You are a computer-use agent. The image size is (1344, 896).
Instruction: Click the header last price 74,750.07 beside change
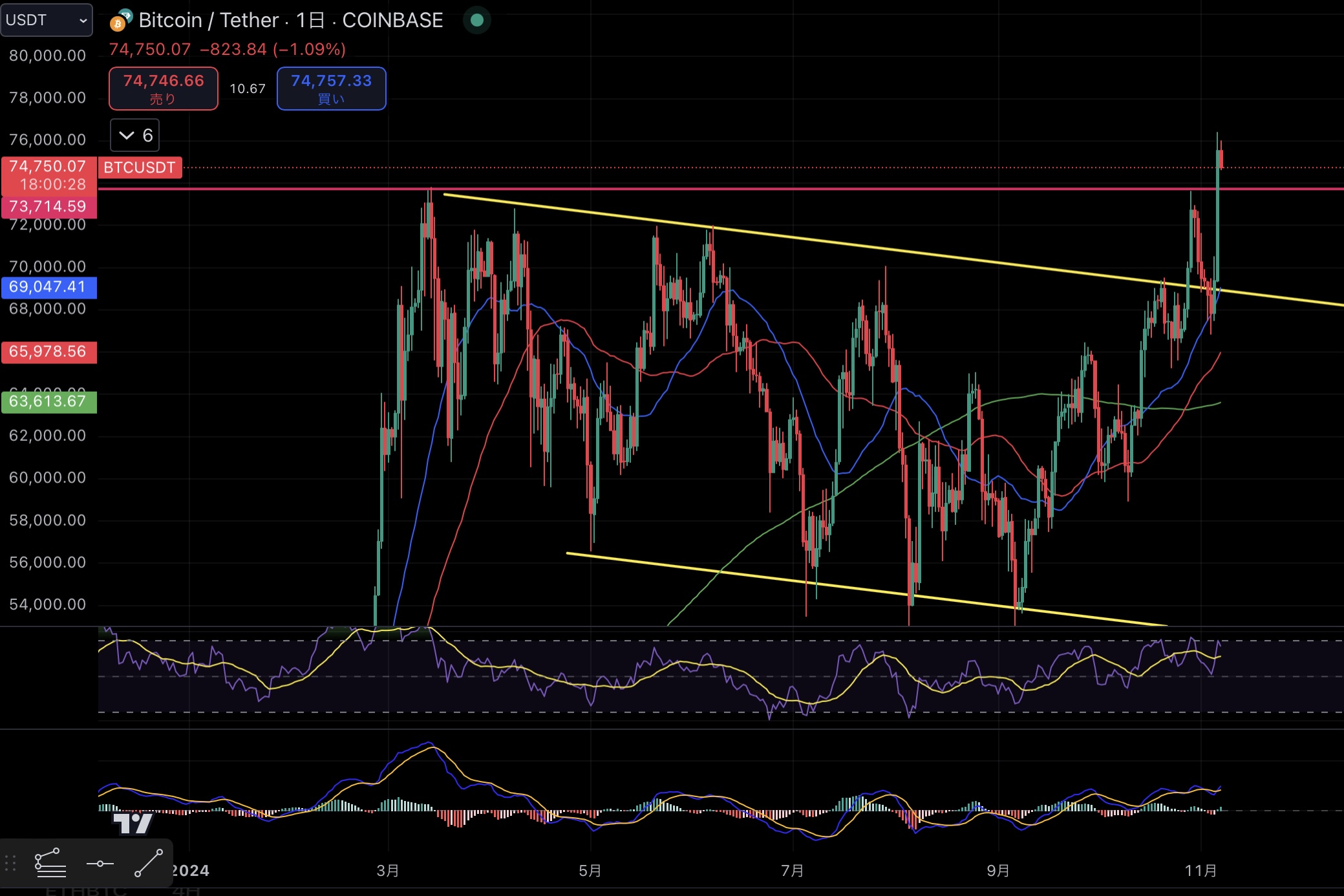150,49
